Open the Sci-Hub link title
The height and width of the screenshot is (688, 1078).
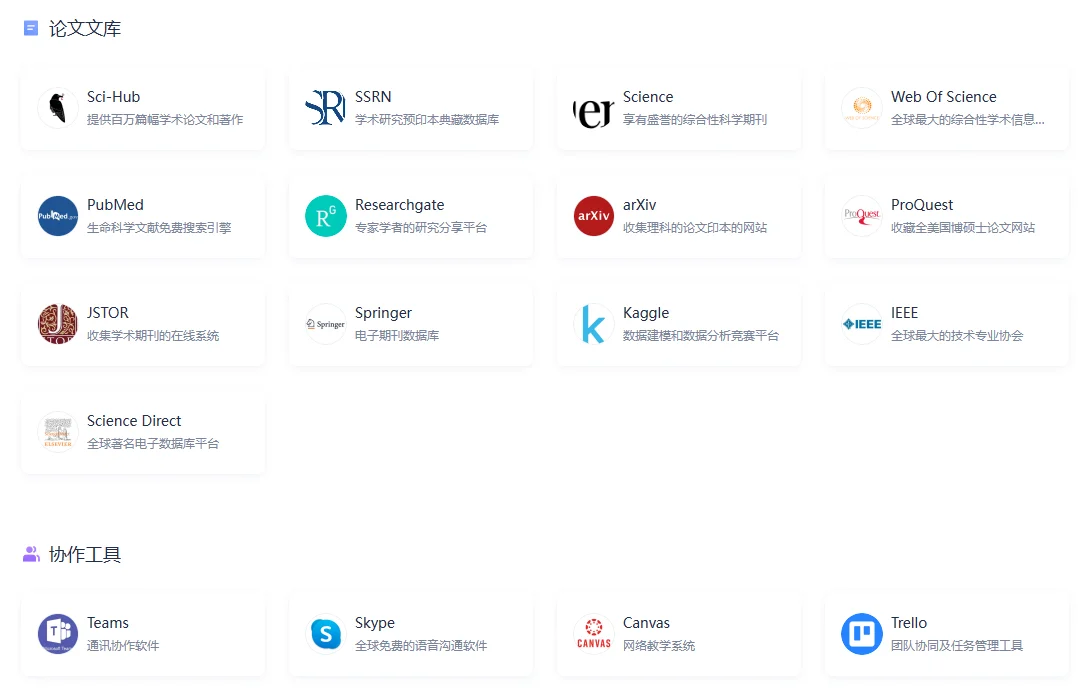coord(113,97)
